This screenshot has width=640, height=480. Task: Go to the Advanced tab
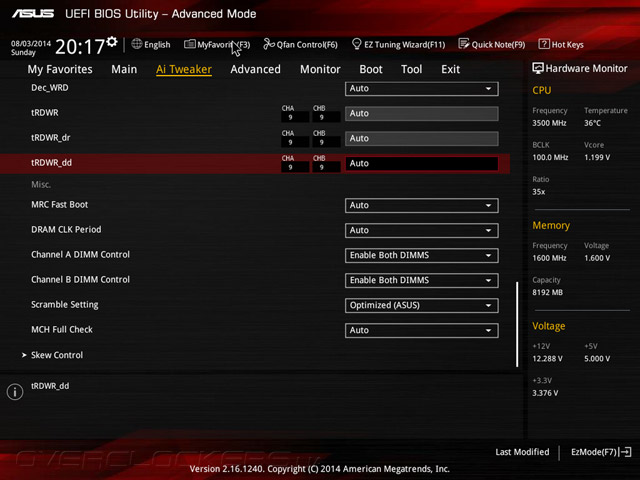[256, 69]
